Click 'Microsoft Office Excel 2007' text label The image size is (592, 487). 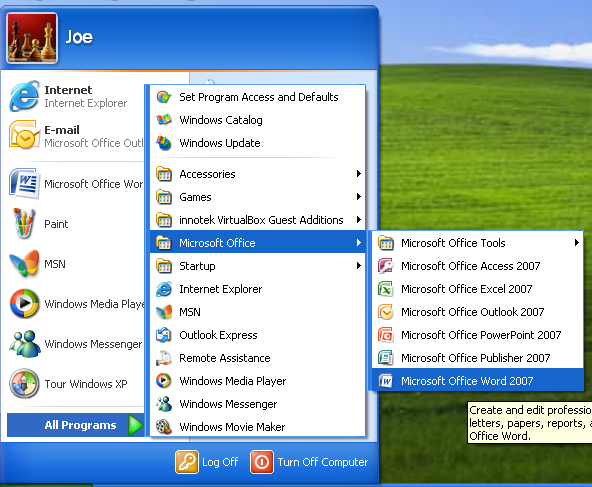click(x=467, y=289)
